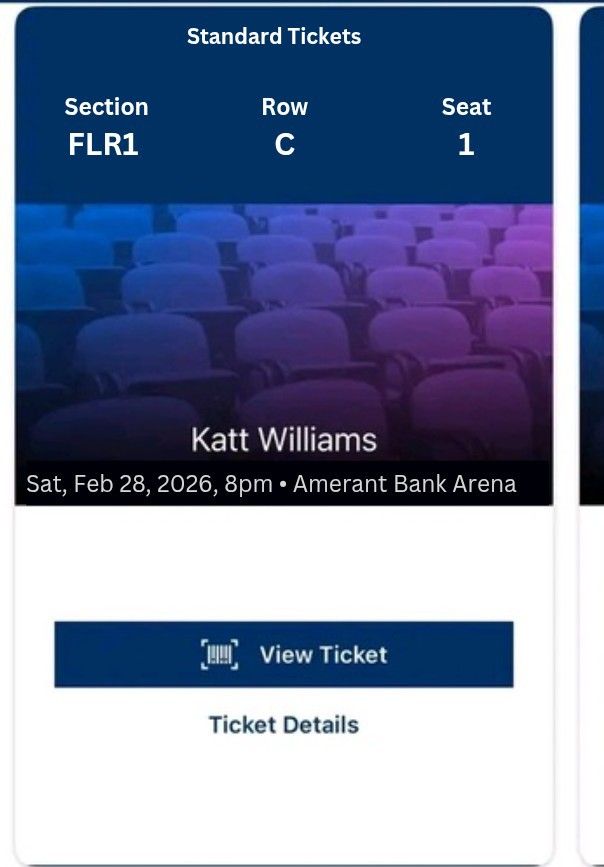The height and width of the screenshot is (867, 604).
Task: Select the Standard Tickets header text
Action: 274,37
